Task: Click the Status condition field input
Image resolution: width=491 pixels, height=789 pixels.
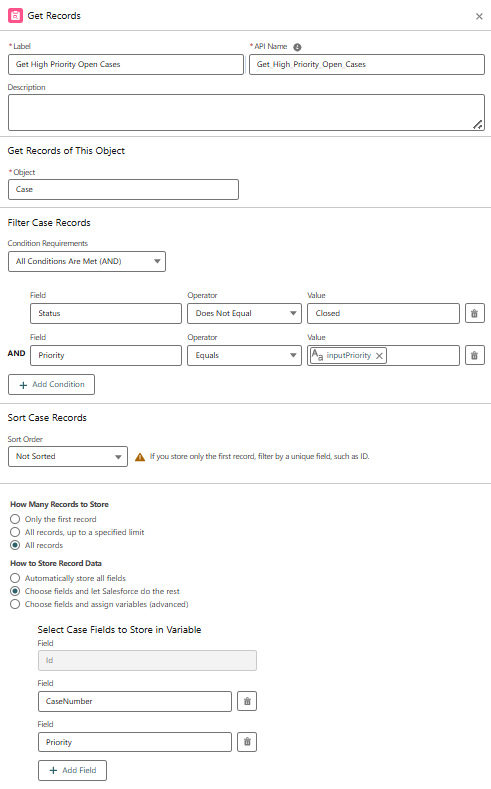Action: click(106, 313)
